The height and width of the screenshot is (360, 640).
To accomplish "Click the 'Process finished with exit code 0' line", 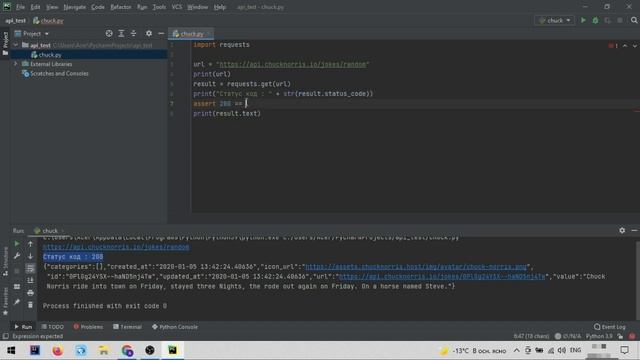I will tap(104, 306).
